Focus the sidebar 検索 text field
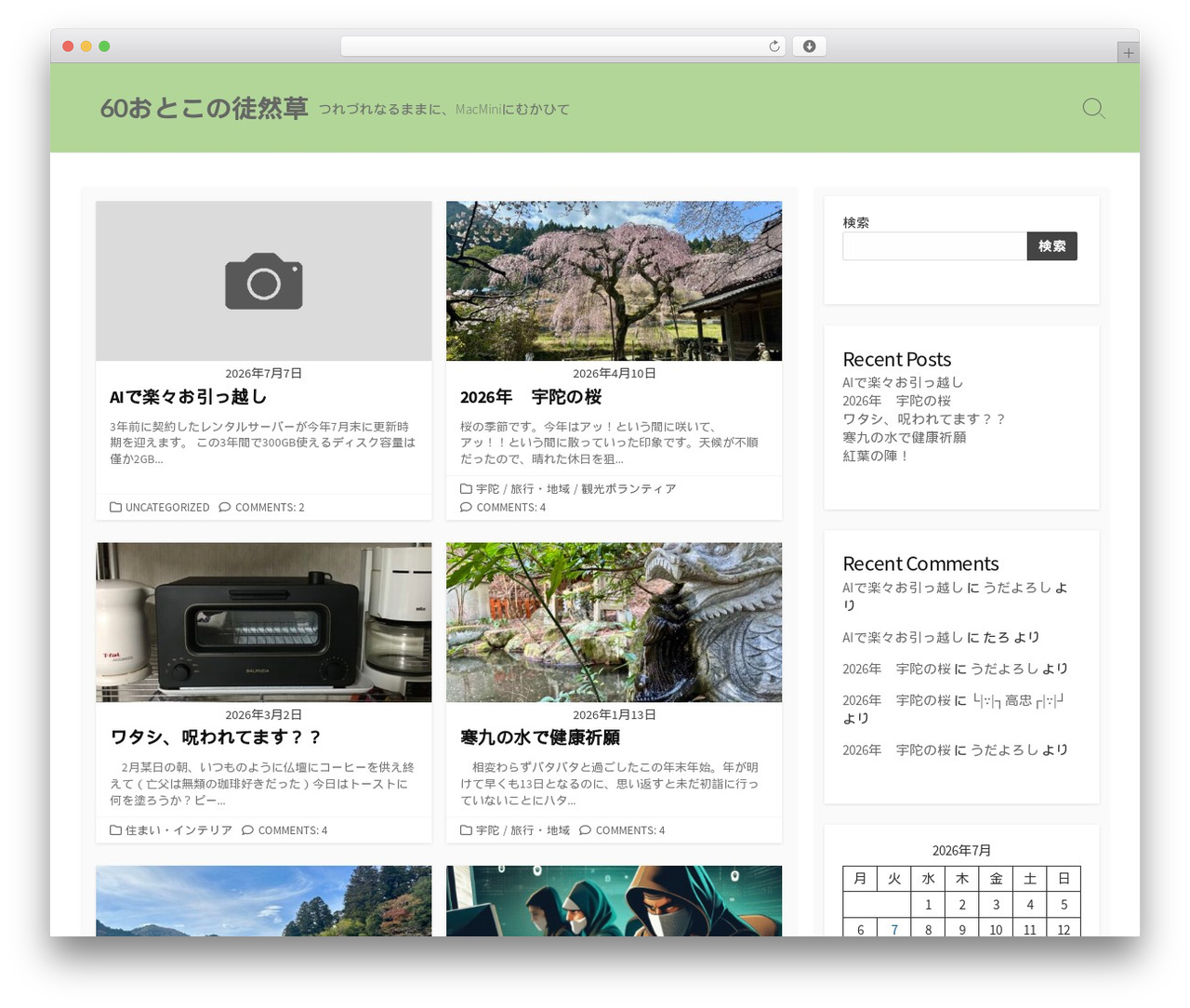Screen dimensions: 1190x1008 click(934, 246)
